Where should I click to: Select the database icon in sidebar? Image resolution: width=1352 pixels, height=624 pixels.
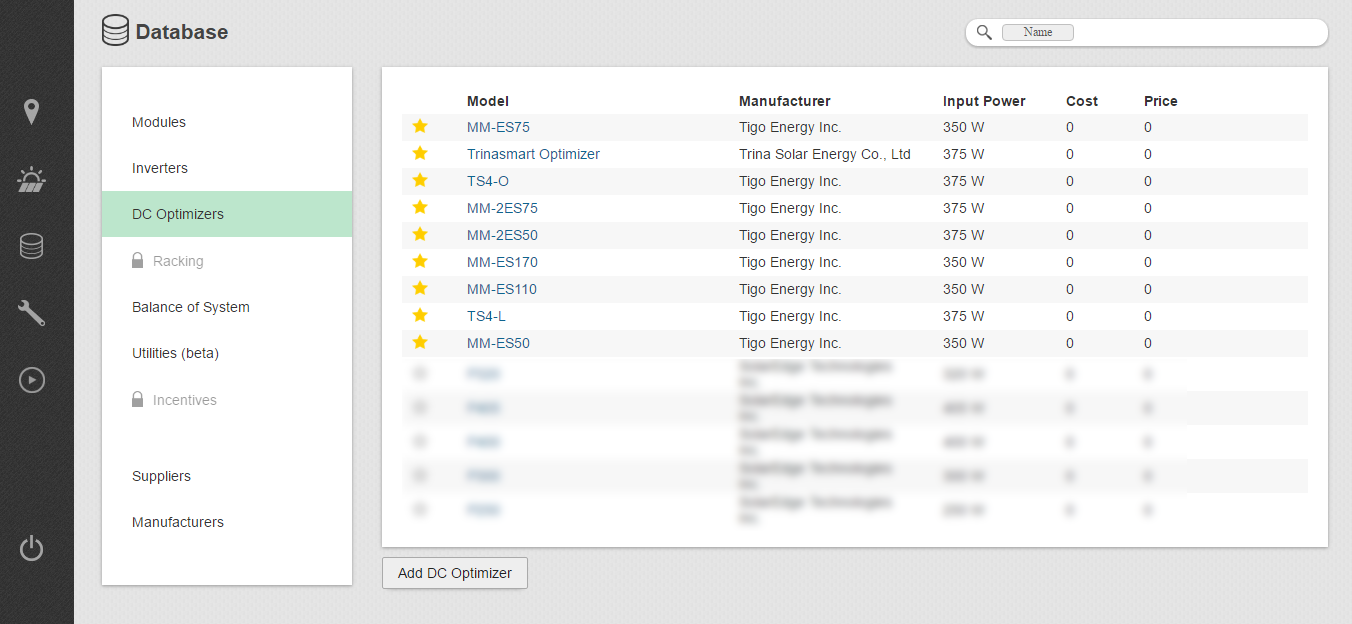pos(32,246)
